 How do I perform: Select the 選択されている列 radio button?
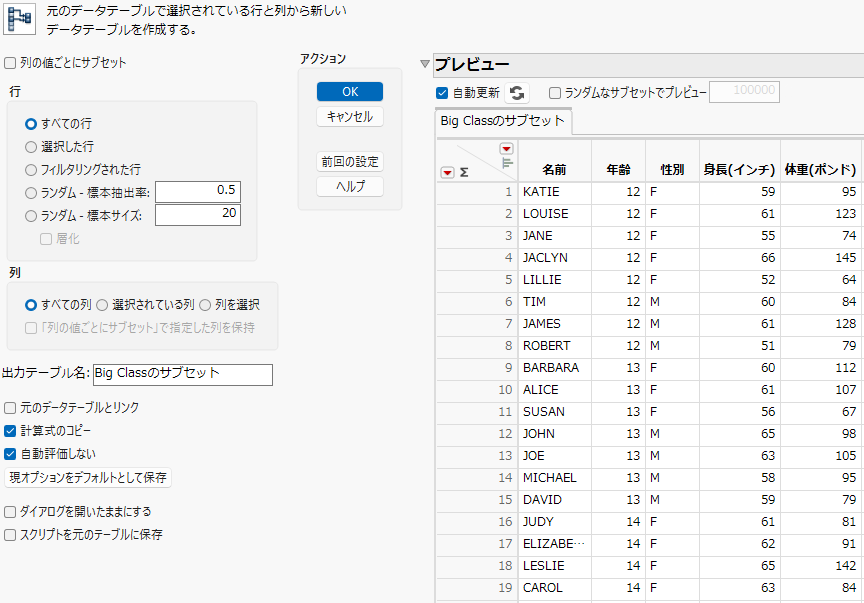point(102,305)
